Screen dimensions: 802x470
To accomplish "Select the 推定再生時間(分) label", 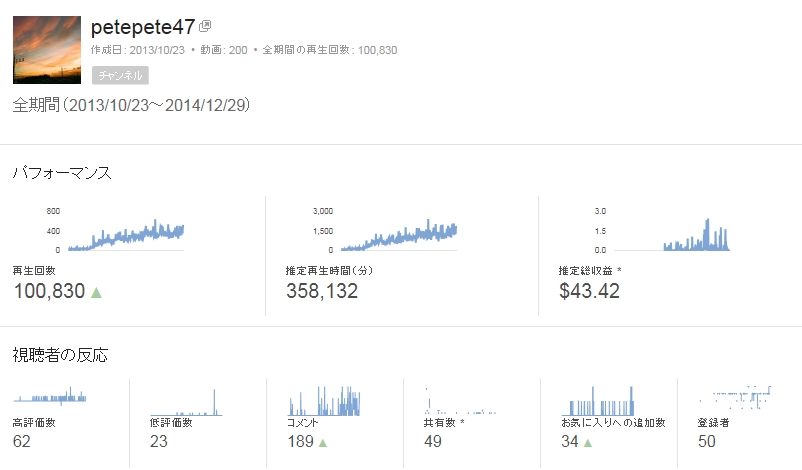I will (329, 271).
